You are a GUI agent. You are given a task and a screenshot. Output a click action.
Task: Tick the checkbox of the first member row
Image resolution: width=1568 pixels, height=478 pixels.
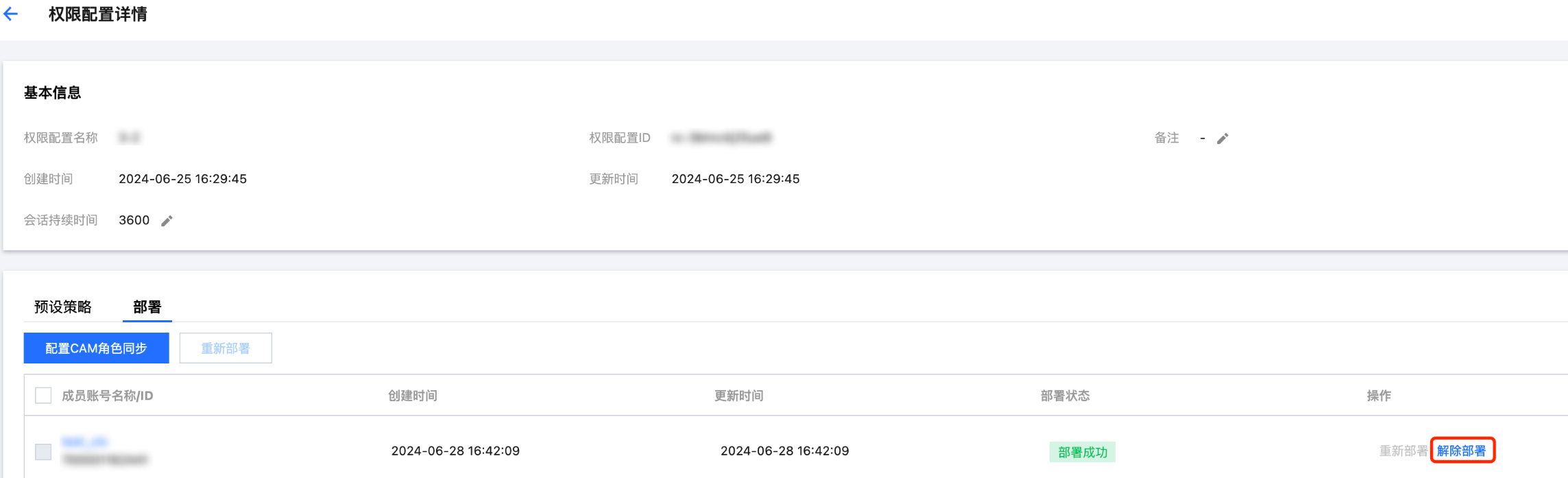pos(43,451)
